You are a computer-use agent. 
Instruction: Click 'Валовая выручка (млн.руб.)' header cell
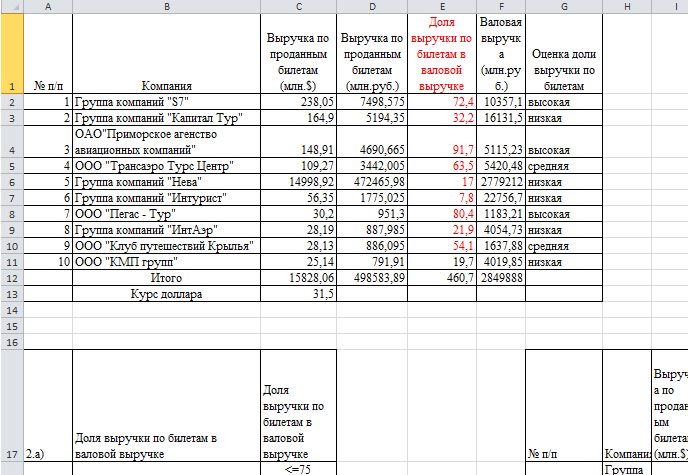[x=501, y=54]
